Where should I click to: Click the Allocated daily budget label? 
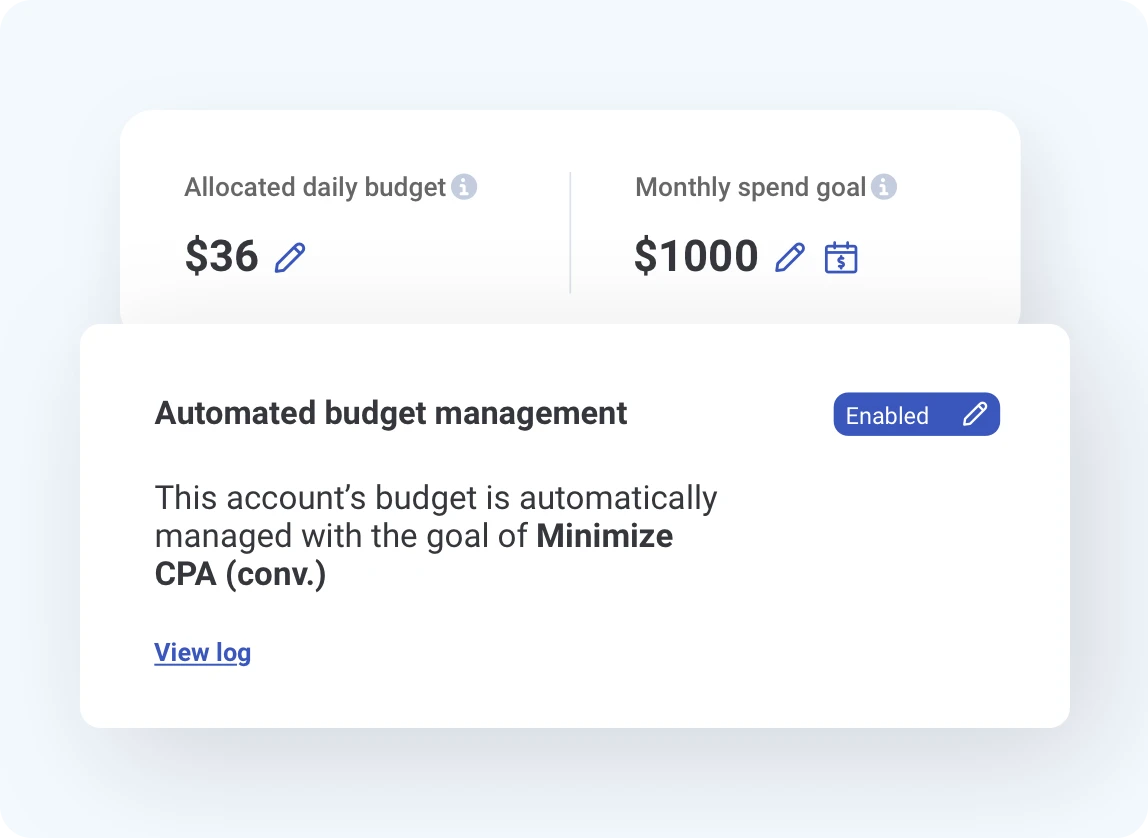tap(315, 187)
